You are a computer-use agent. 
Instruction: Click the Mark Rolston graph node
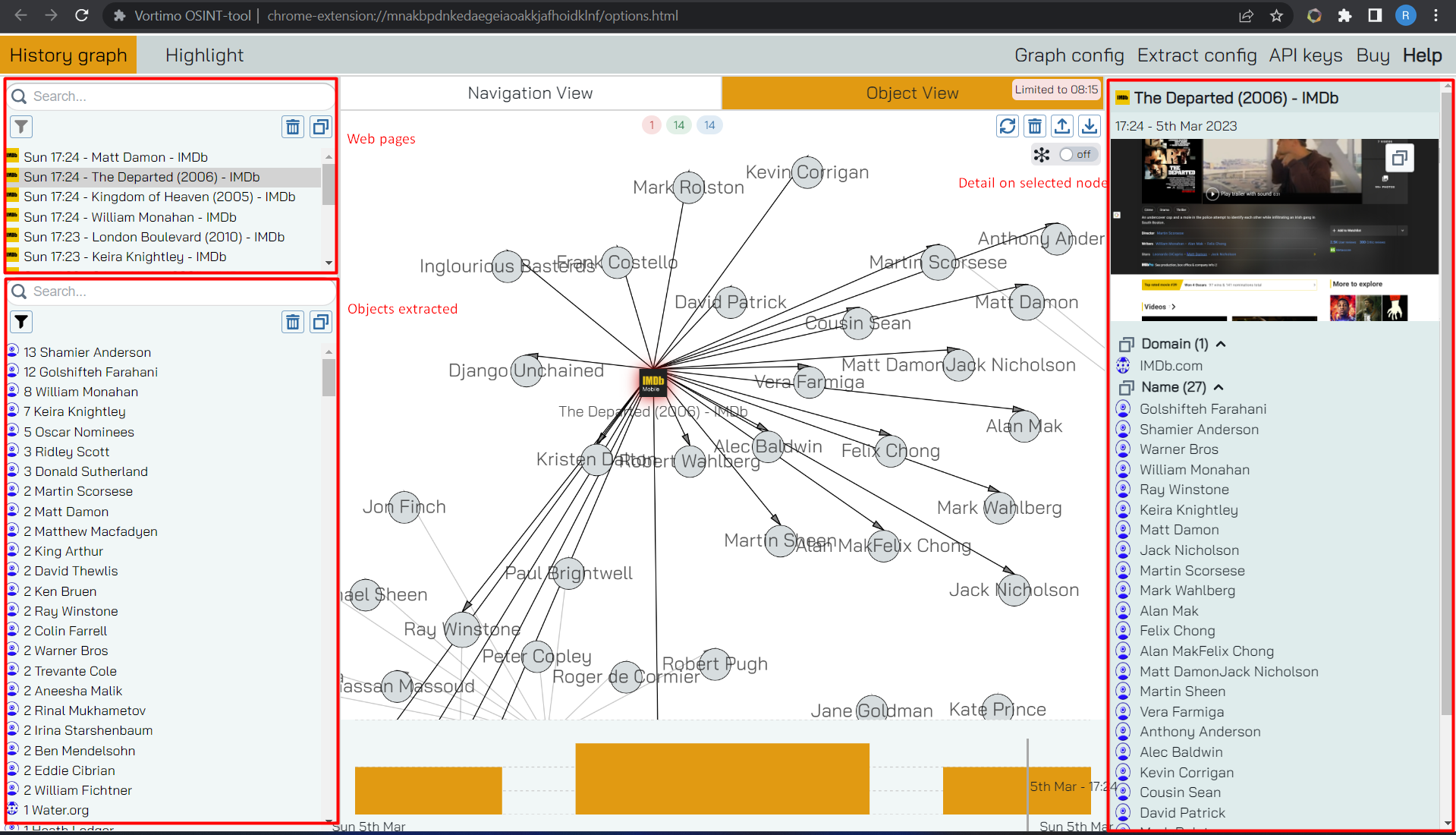(x=690, y=187)
